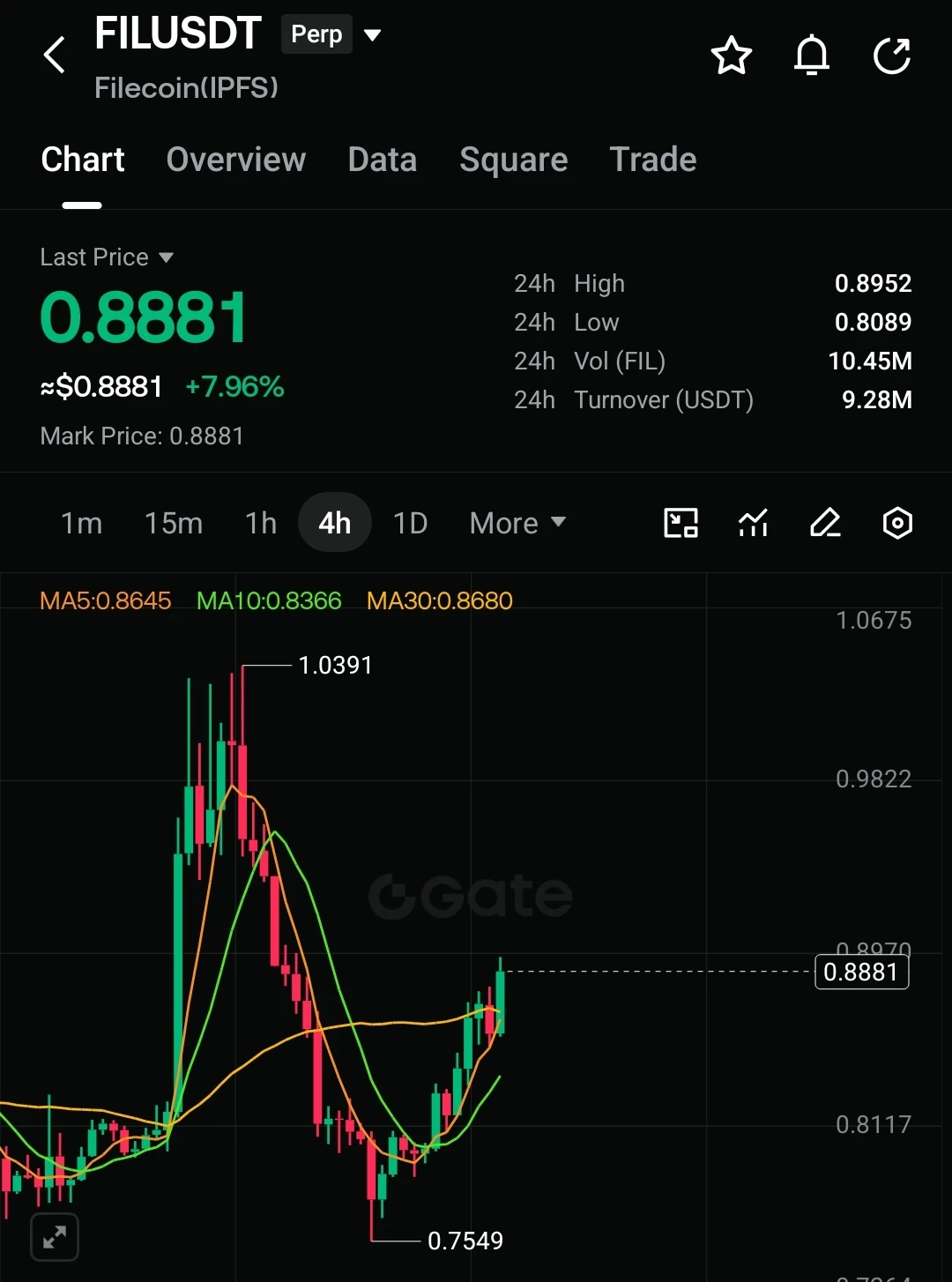Open chart settings hexagon icon

click(897, 523)
